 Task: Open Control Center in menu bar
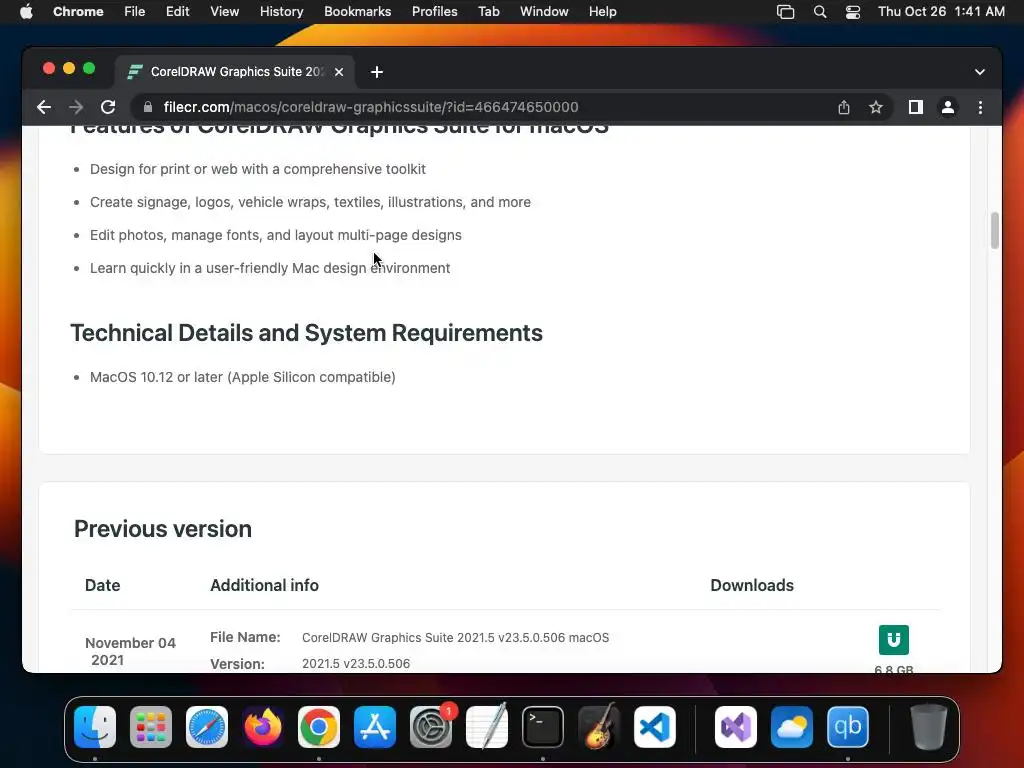point(853,12)
